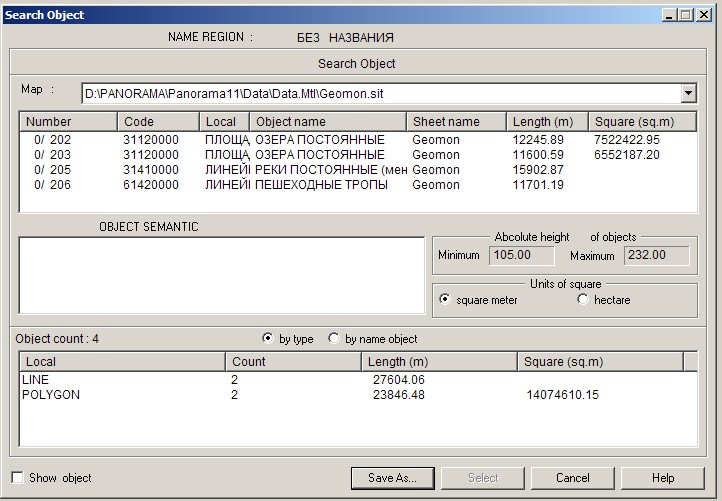Open the Map path dropdown
Screen dimensions: 722x501
pos(688,93)
